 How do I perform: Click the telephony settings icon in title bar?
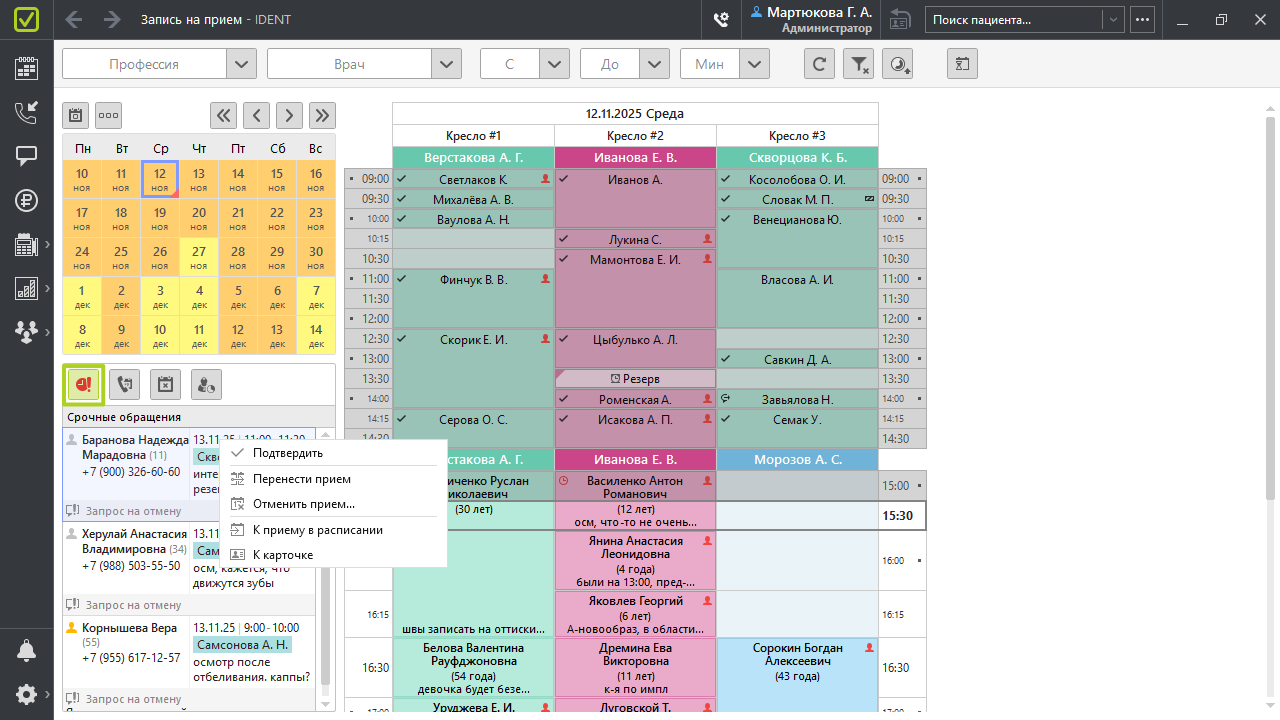721,19
